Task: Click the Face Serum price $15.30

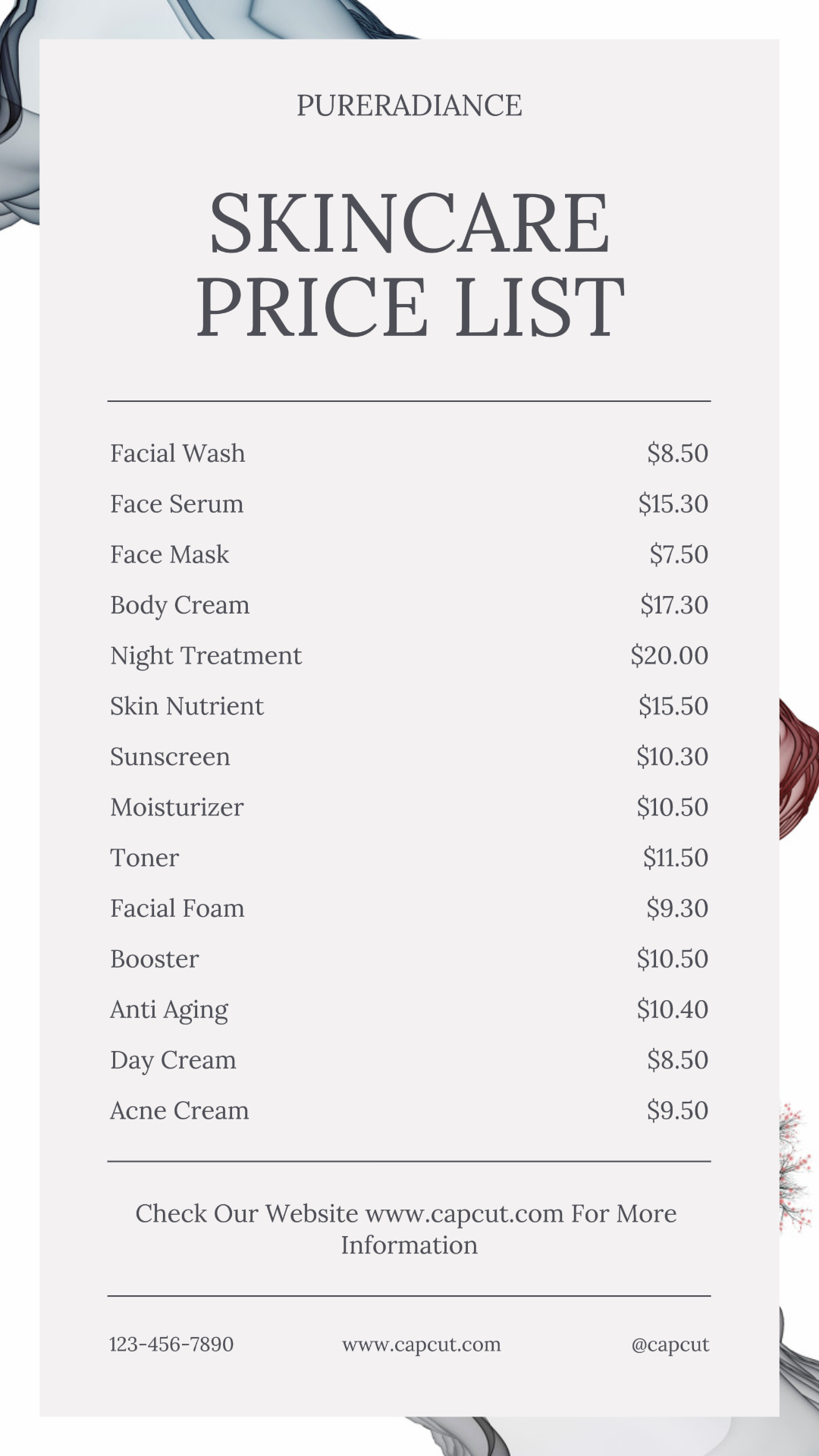Action: (673, 504)
